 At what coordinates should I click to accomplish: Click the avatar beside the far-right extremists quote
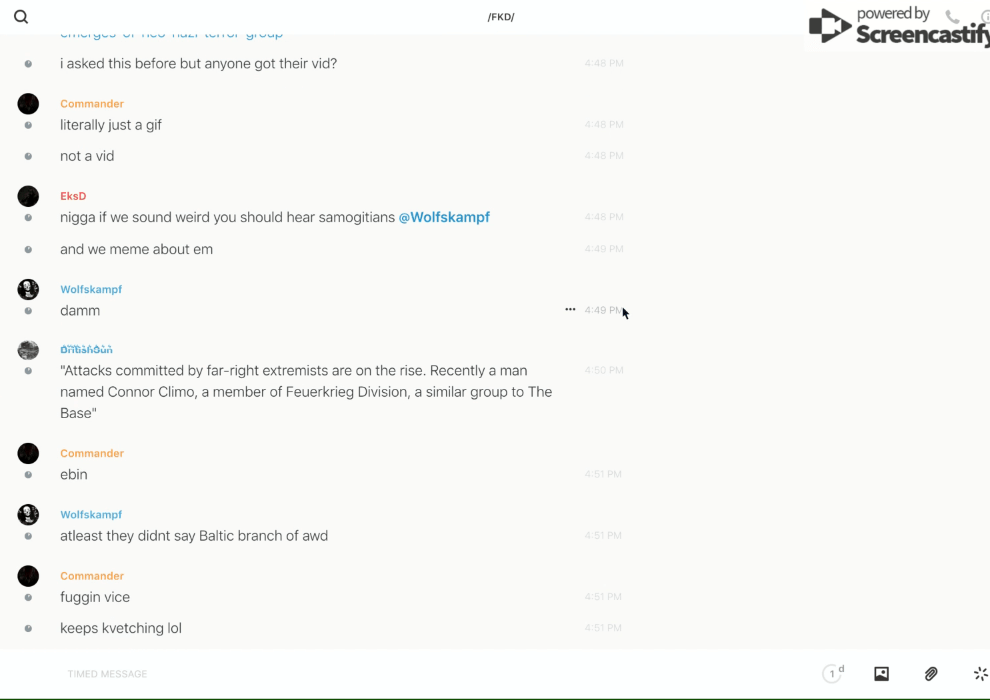(x=28, y=349)
